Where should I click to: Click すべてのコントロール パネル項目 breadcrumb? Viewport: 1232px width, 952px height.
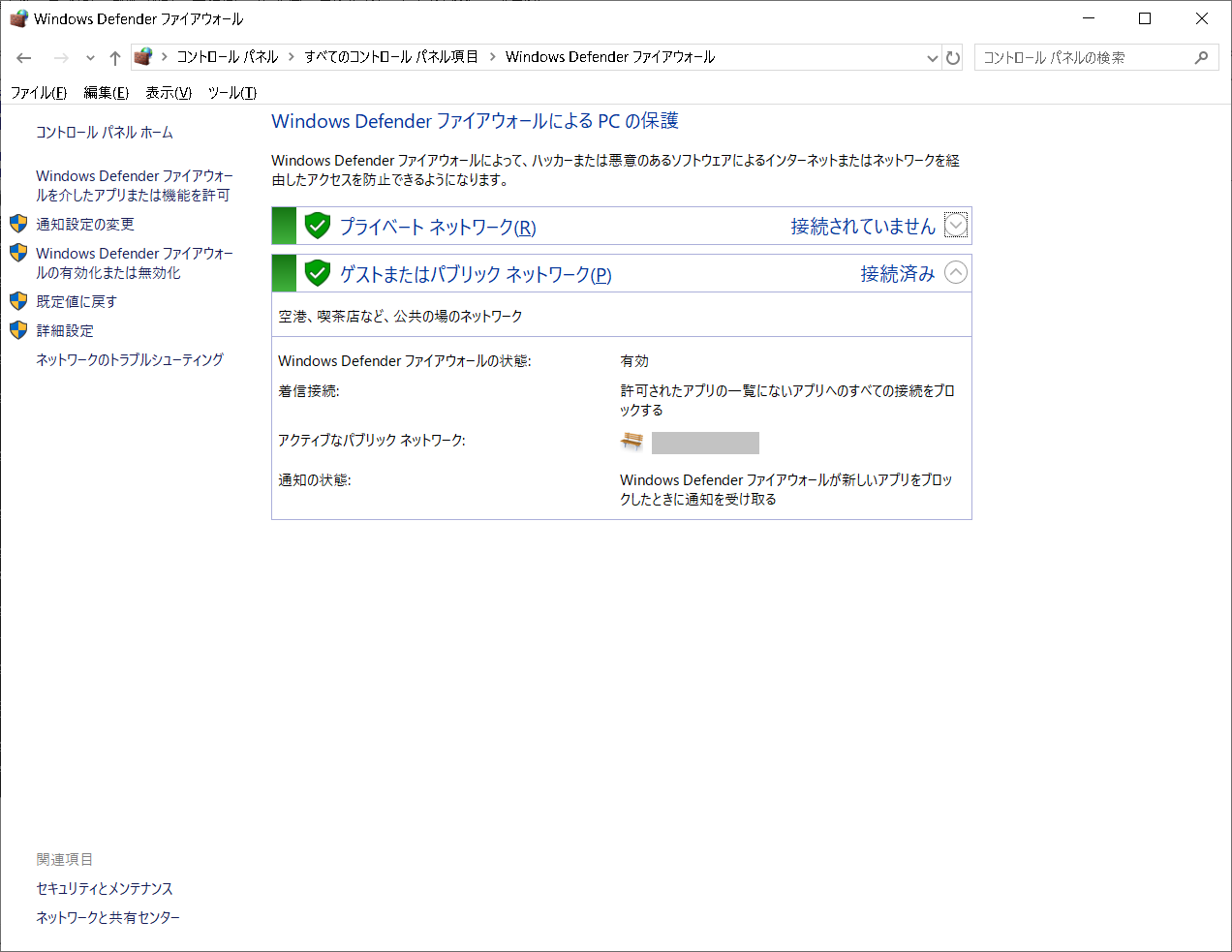coord(391,57)
